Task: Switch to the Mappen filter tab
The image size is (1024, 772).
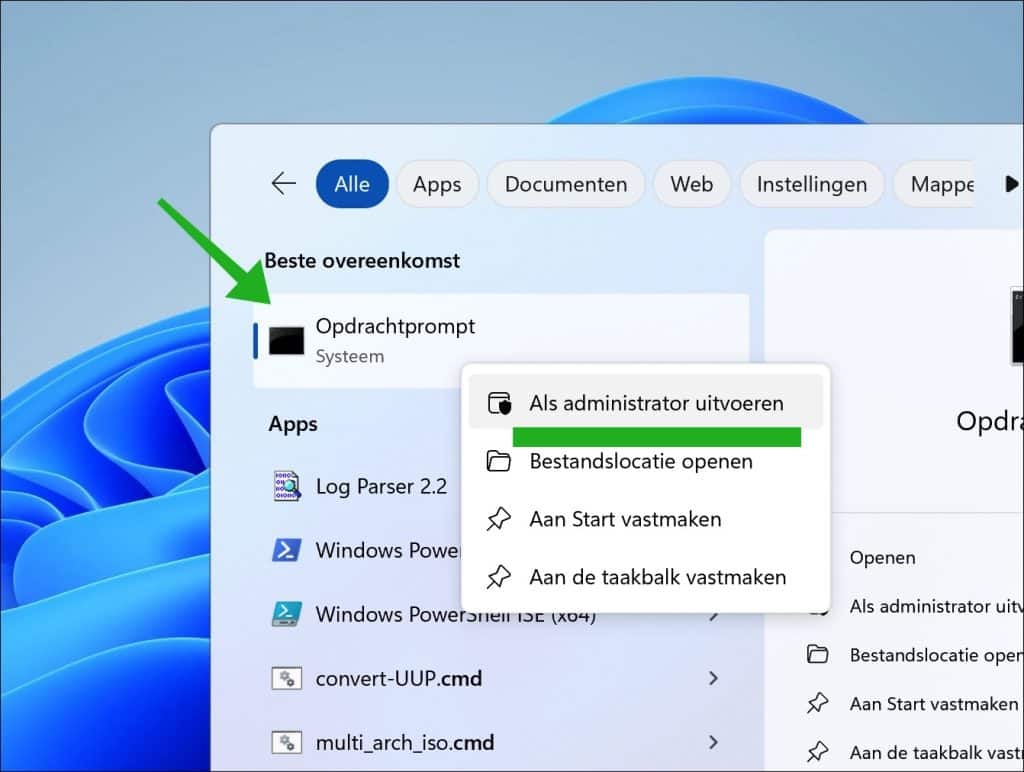Action: point(935,184)
